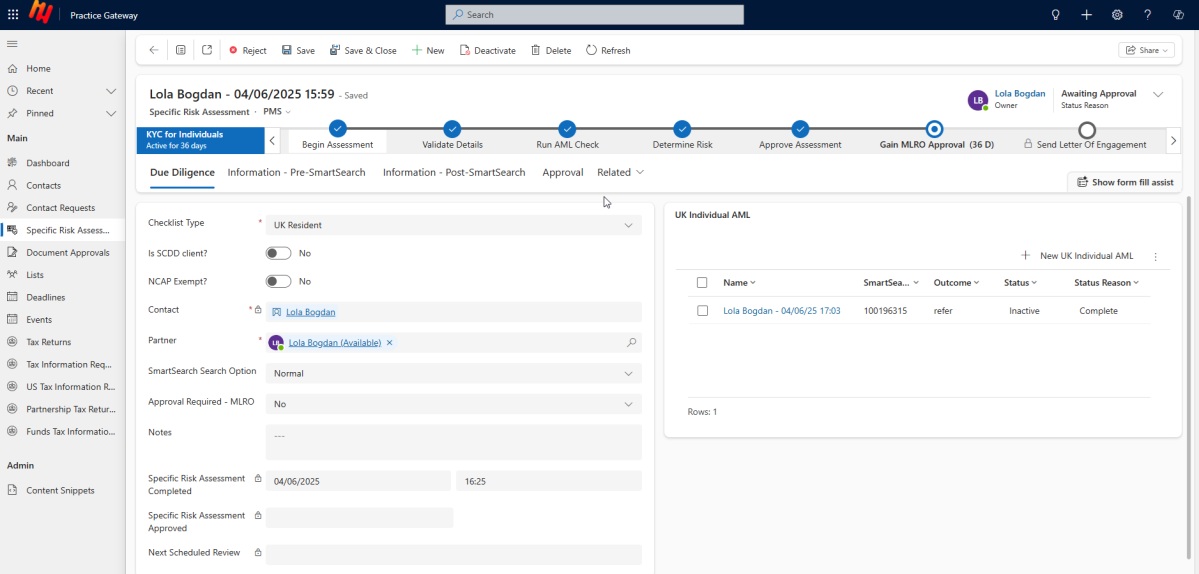The image size is (1199, 574).
Task: Open the help question mark icon
Action: 1148,15
